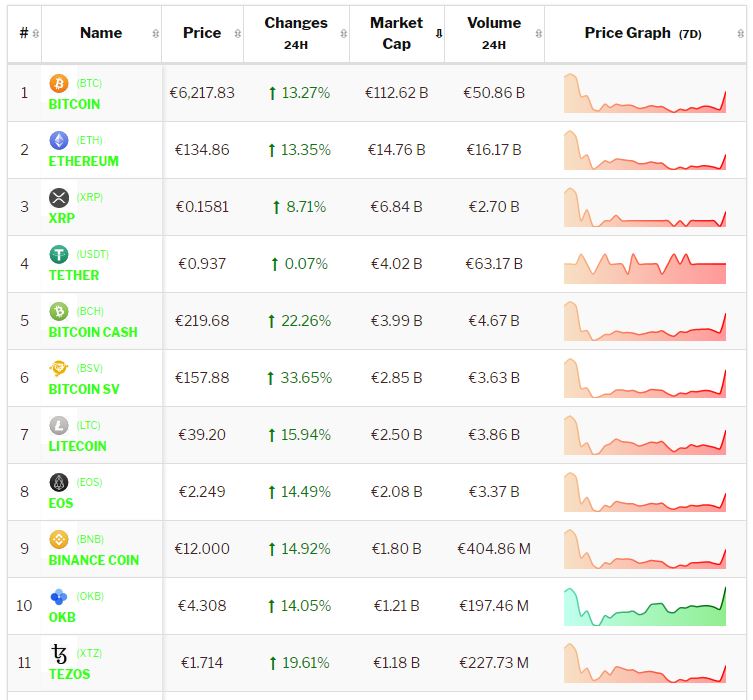Click the XRP coin logo icon
The width and height of the screenshot is (753, 700).
pyautogui.click(x=58, y=197)
